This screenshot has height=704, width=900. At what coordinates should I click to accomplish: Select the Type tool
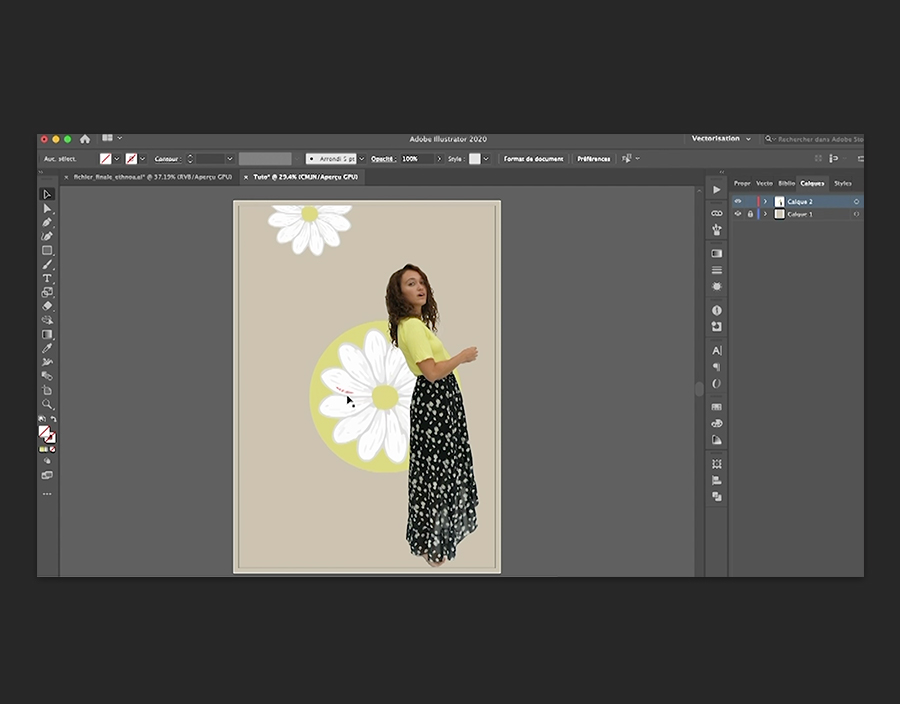pyautogui.click(x=47, y=278)
